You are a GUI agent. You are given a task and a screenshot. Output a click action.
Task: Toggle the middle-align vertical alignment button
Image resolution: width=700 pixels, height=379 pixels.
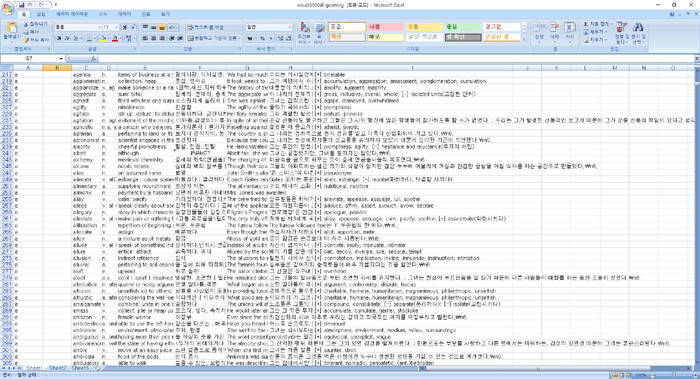click(153, 27)
